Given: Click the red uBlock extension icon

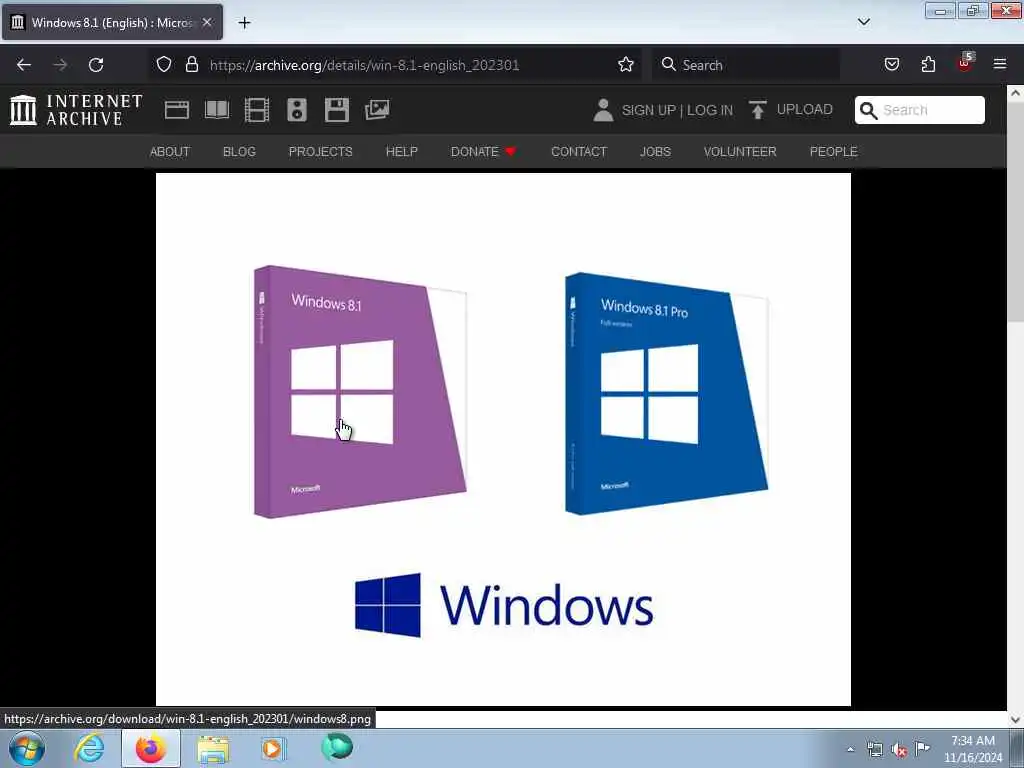Looking at the screenshot, I should coord(965,63).
